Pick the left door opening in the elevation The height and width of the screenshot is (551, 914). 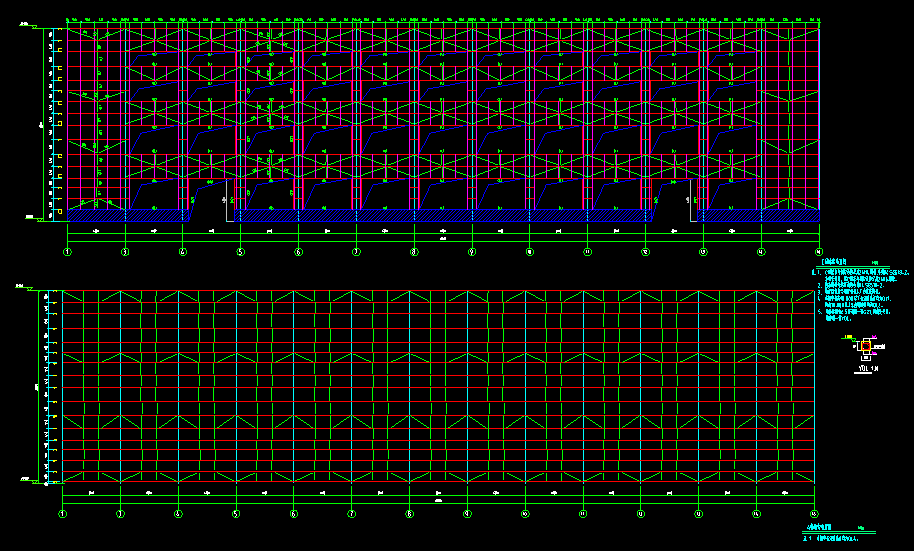(211, 201)
